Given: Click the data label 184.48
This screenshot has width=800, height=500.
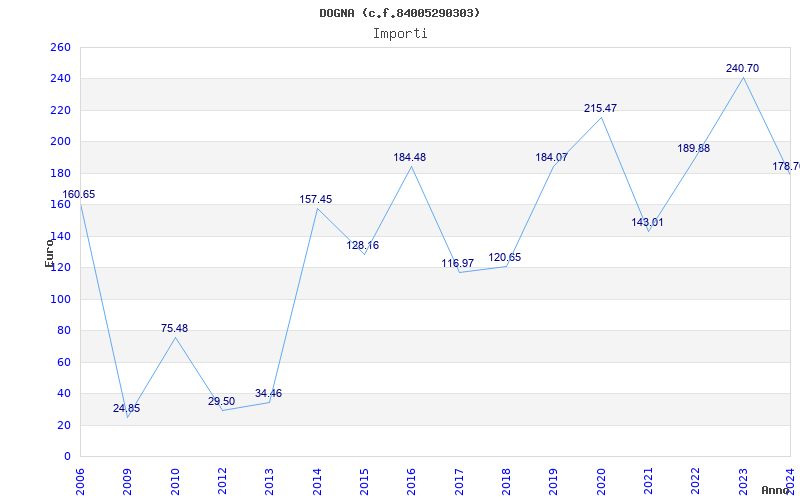Looking at the screenshot, I should point(410,158).
